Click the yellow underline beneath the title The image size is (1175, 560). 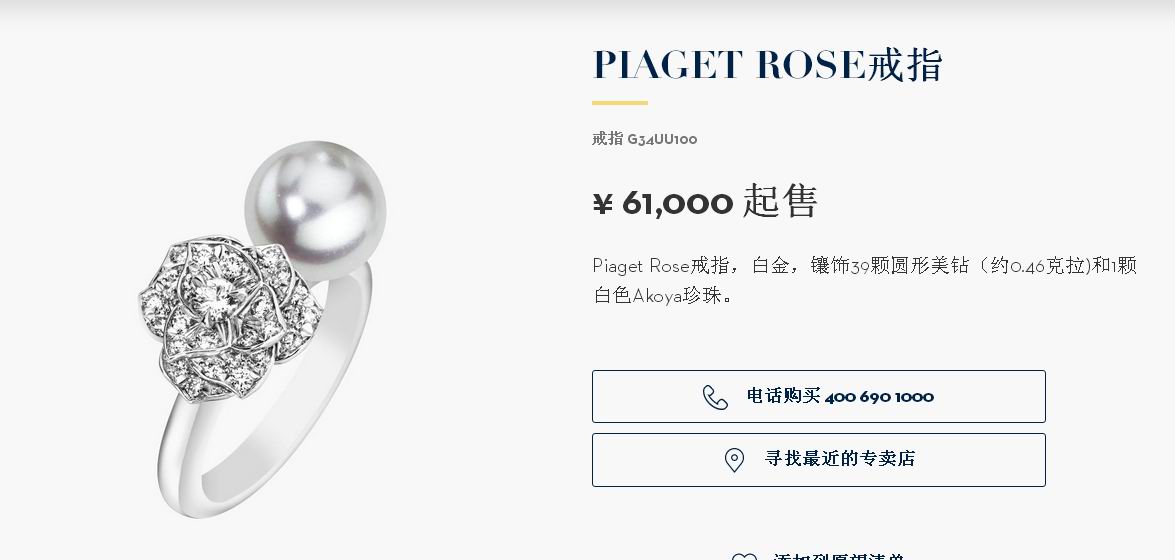pos(620,103)
